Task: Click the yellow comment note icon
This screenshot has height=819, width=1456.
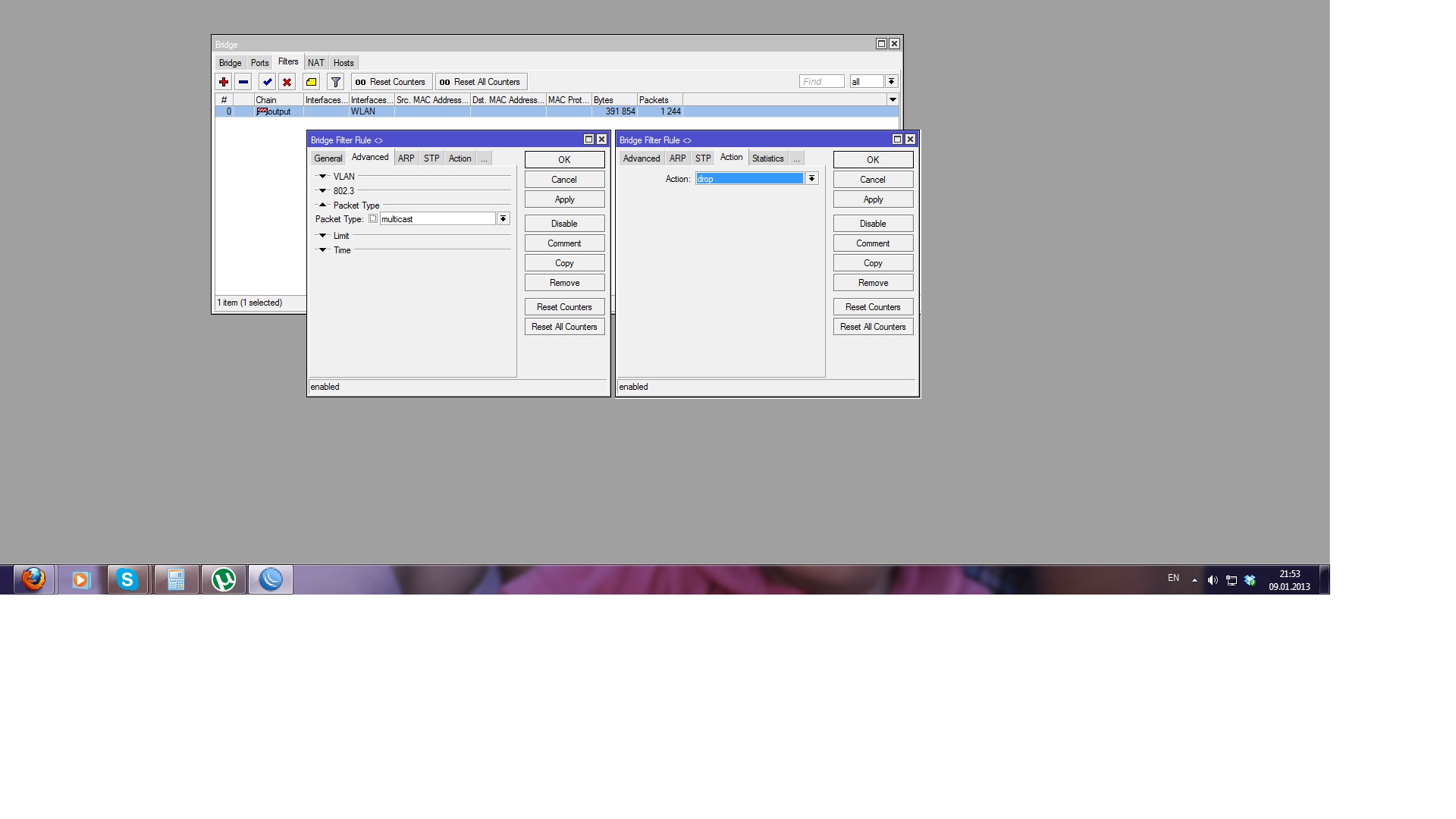Action: pyautogui.click(x=311, y=82)
